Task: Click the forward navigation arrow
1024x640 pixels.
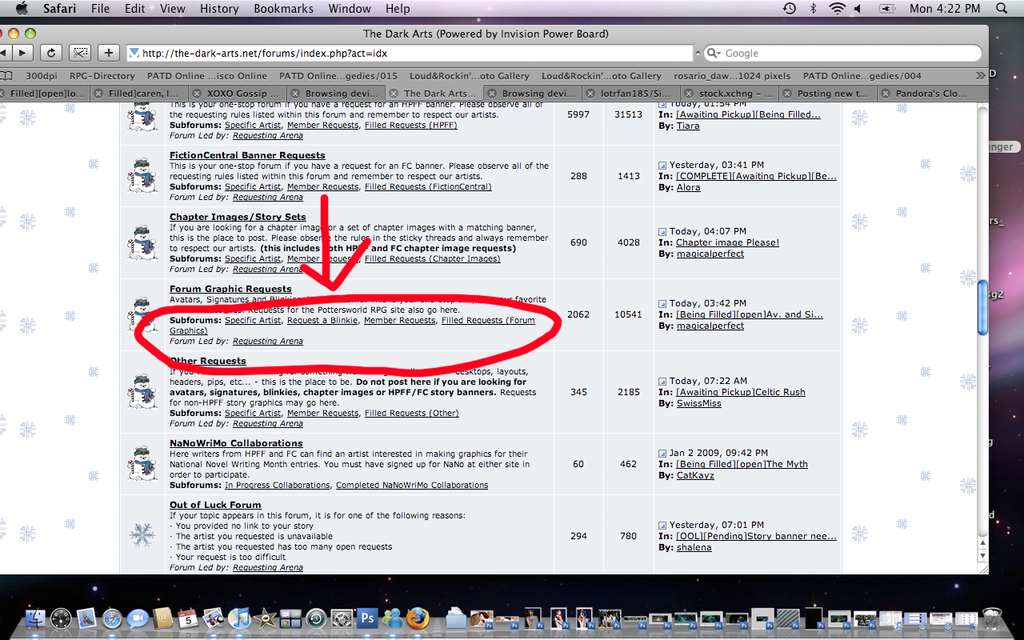Action: [22, 53]
